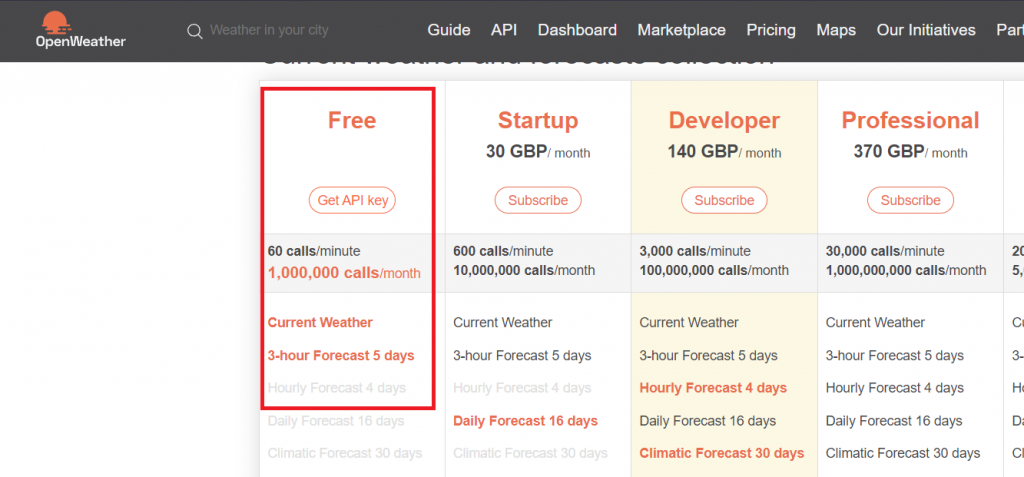Click Daily Forecast 16 days in Professional plan
Screen dimensions: 1024x477
pyautogui.click(x=894, y=421)
